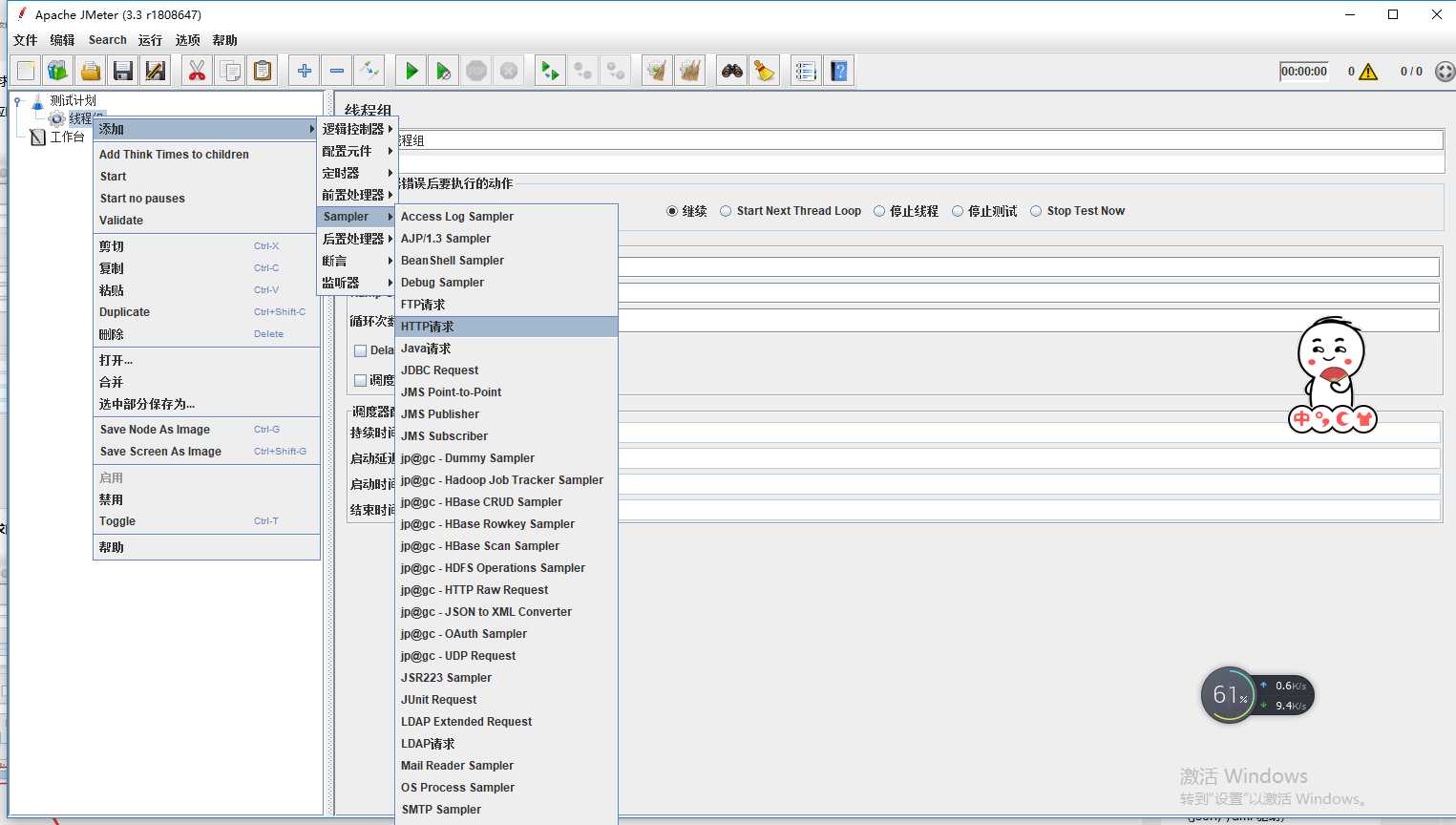1456x825 pixels.
Task: Open the 运行 menu
Action: point(150,40)
